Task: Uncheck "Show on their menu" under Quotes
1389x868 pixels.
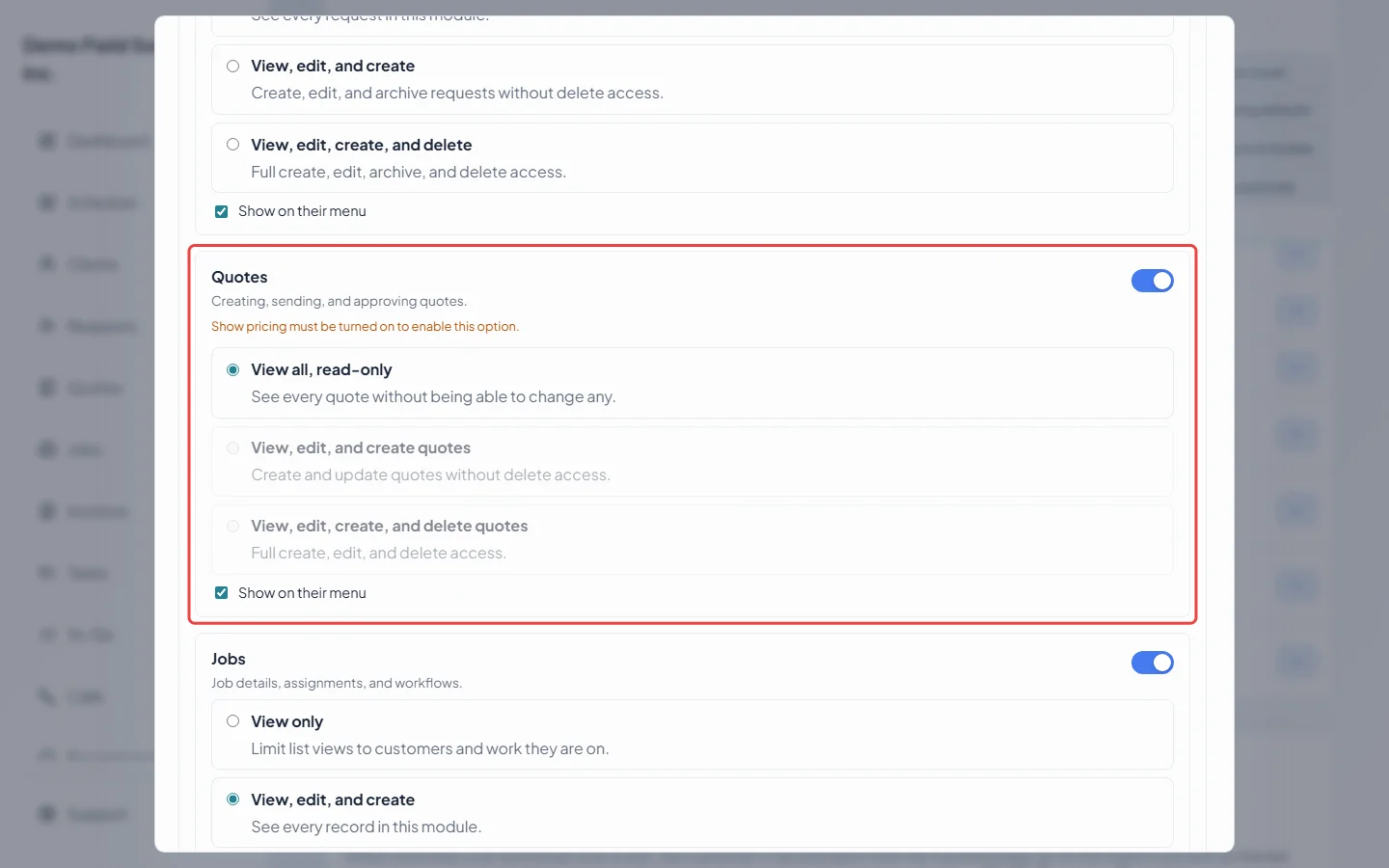Action: [221, 593]
